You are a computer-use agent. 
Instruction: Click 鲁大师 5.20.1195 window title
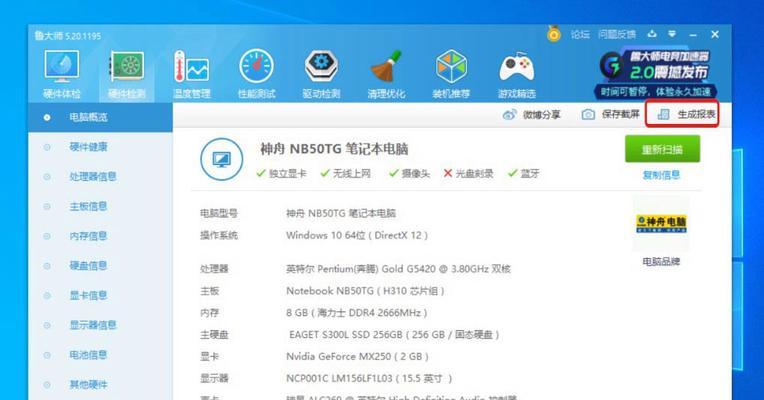point(68,36)
